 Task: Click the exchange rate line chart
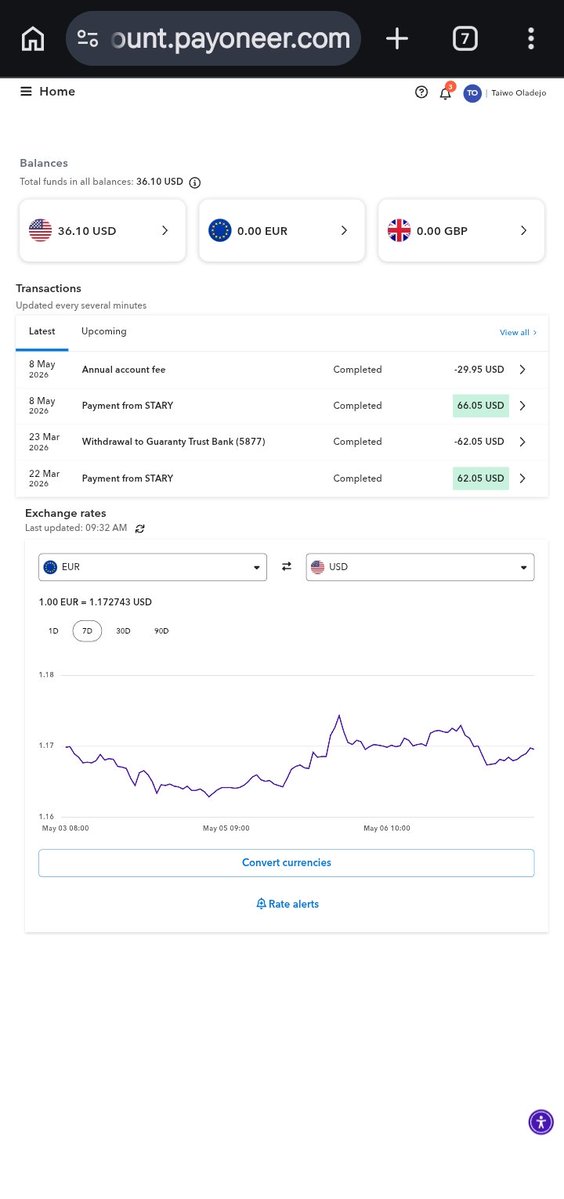click(x=300, y=756)
